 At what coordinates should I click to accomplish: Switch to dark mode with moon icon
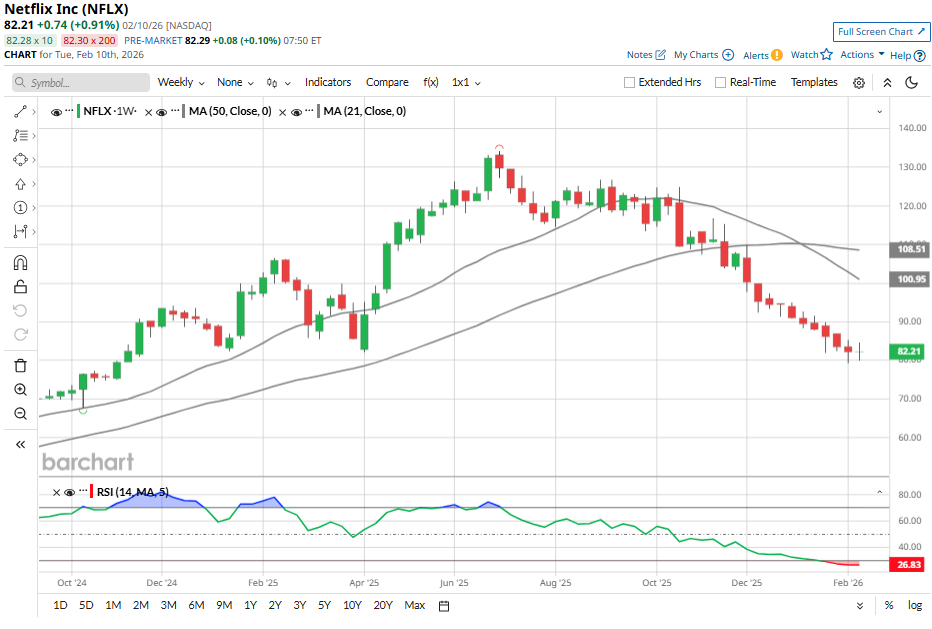coord(911,83)
